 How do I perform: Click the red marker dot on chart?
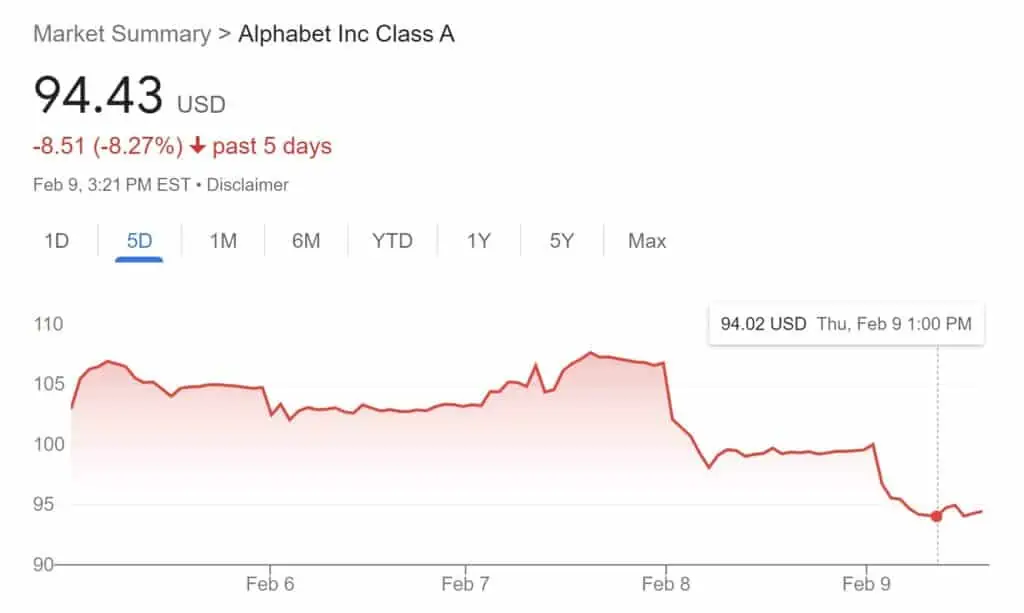[x=936, y=516]
